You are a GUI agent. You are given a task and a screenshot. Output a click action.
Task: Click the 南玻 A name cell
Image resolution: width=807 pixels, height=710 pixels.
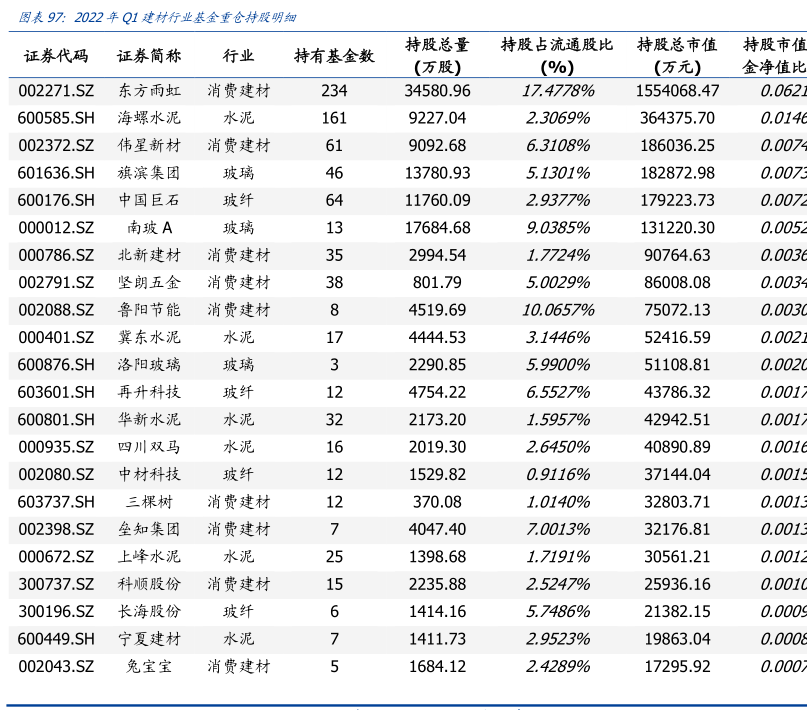[149, 228]
